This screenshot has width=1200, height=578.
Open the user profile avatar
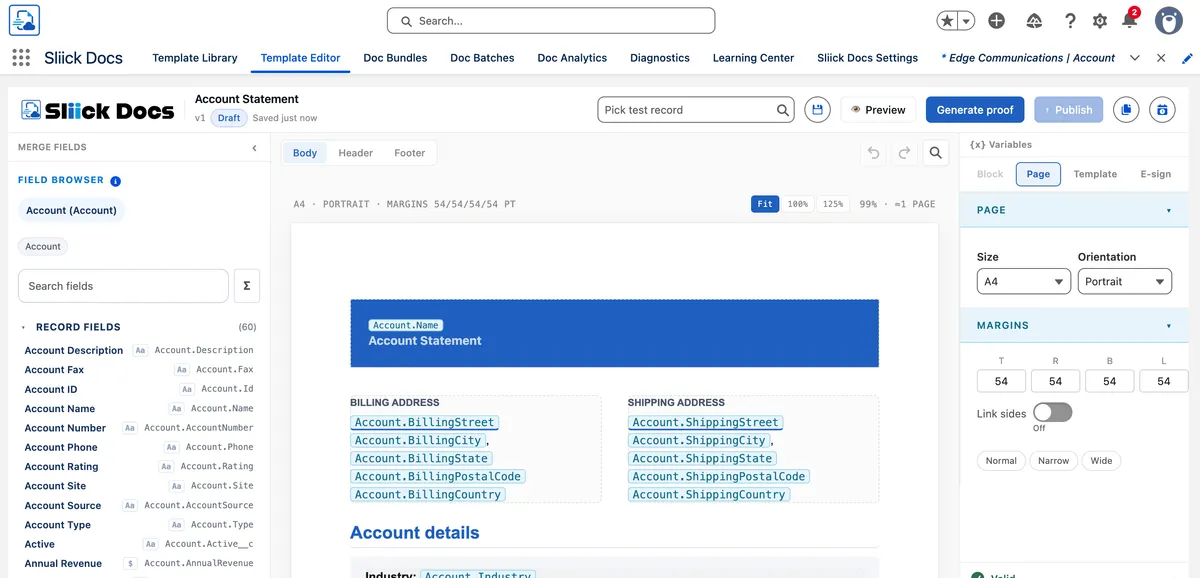click(x=1169, y=20)
